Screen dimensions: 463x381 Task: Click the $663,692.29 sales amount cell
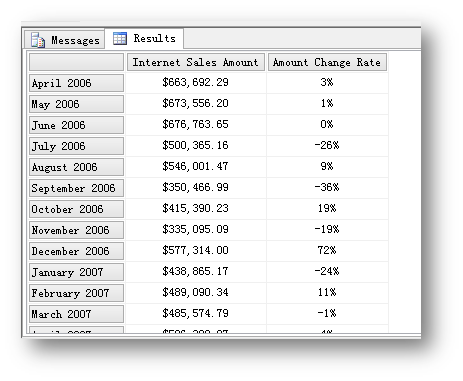196,82
